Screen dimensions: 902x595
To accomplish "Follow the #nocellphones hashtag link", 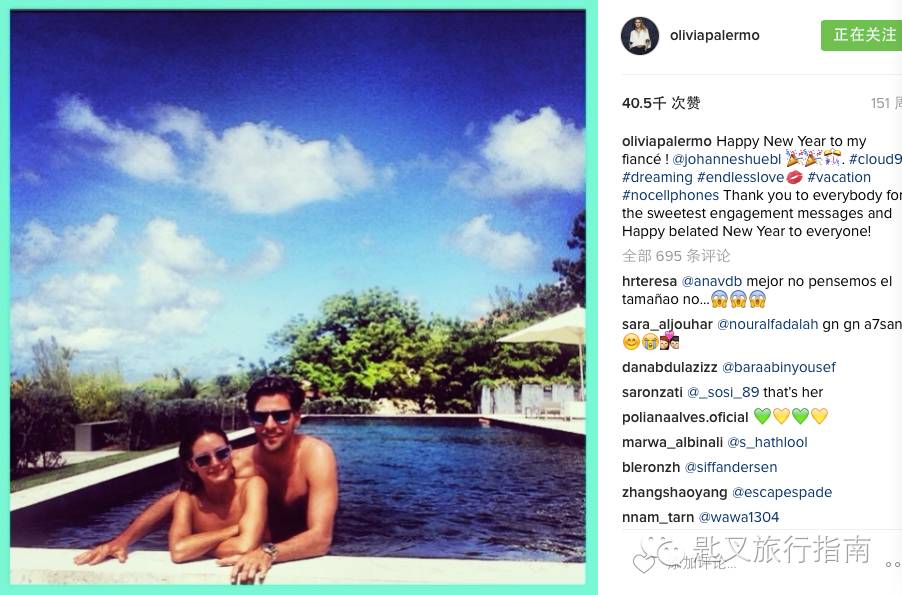I will [x=670, y=196].
